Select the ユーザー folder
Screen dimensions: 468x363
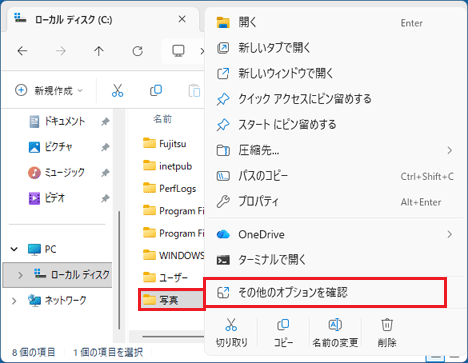pos(165,278)
